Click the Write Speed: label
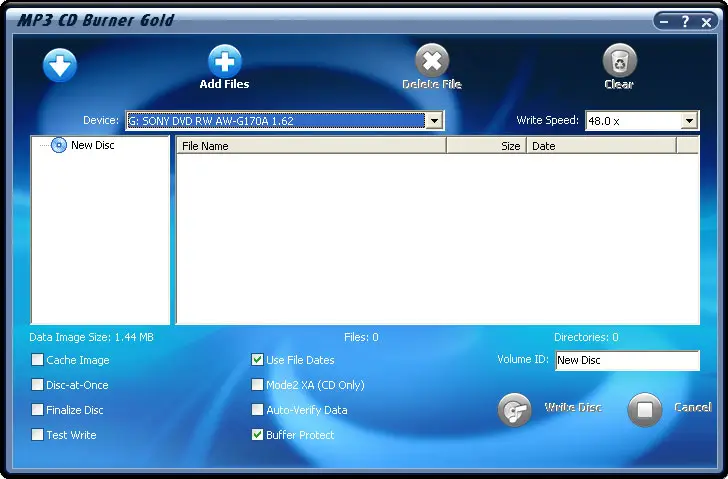The height and width of the screenshot is (479, 728). pyautogui.click(x=548, y=120)
